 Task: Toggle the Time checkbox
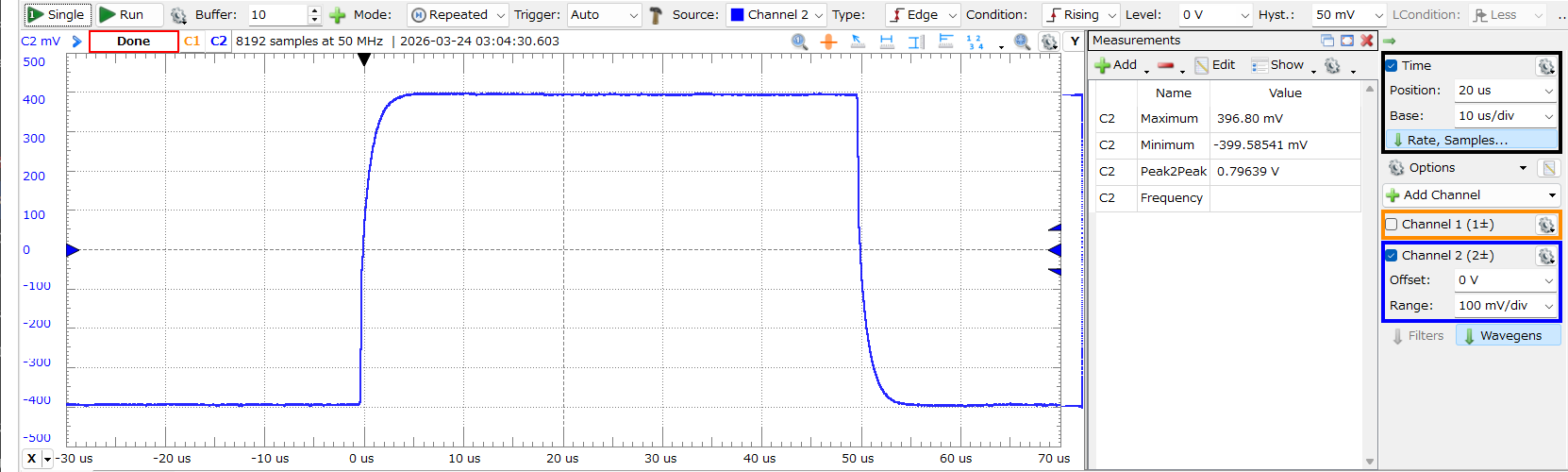[1392, 66]
